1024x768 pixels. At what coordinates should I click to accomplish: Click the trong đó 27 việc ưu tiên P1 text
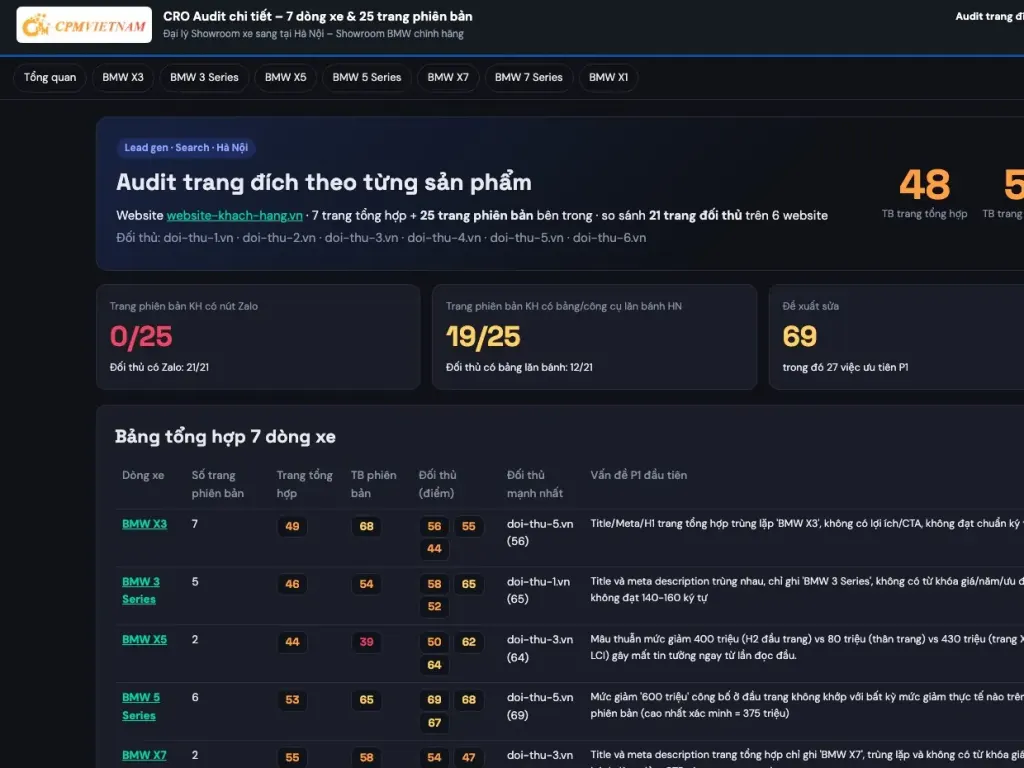point(845,367)
